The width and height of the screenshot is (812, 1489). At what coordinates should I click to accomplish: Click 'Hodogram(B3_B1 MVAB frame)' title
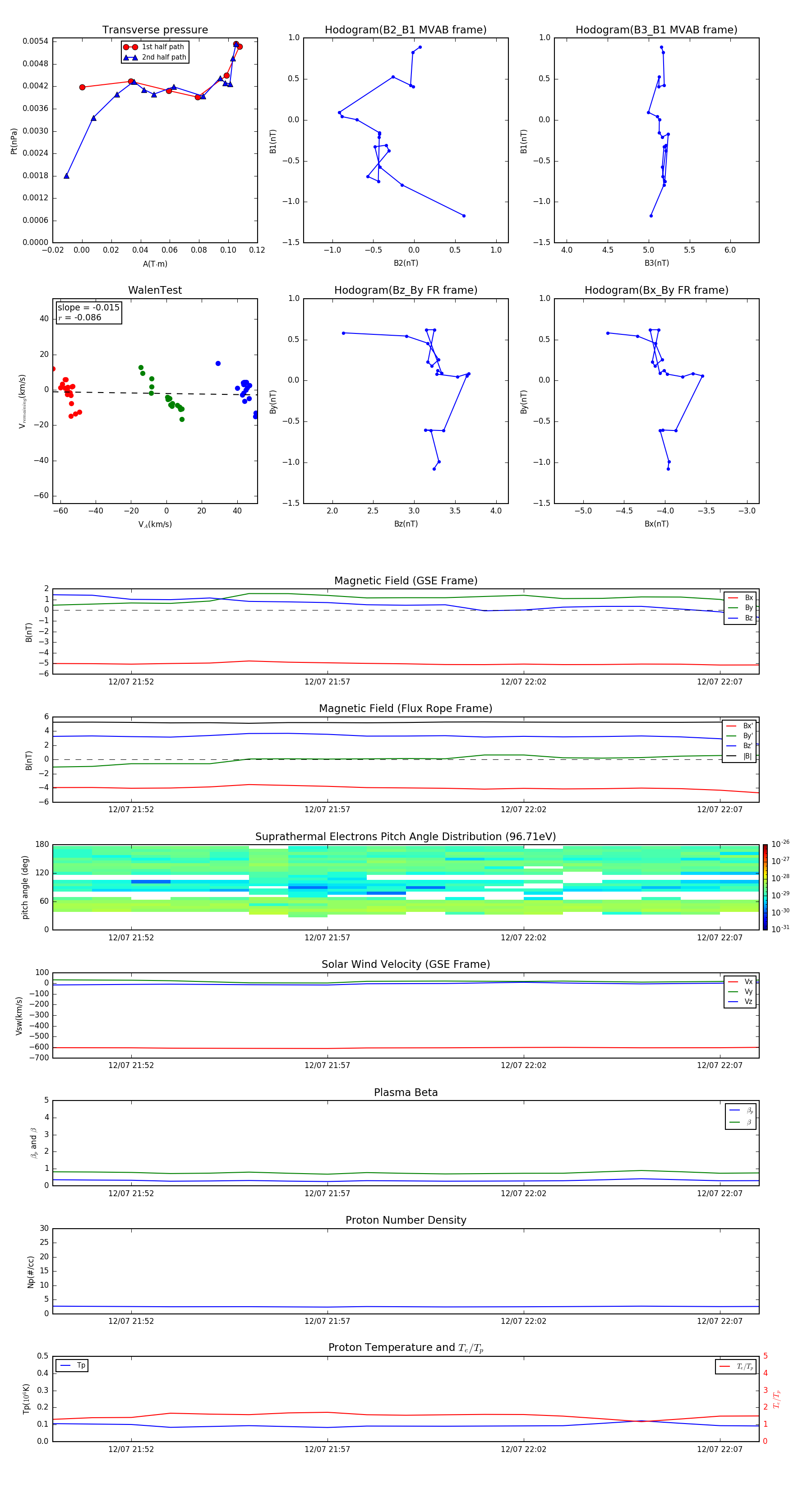coord(656,29)
